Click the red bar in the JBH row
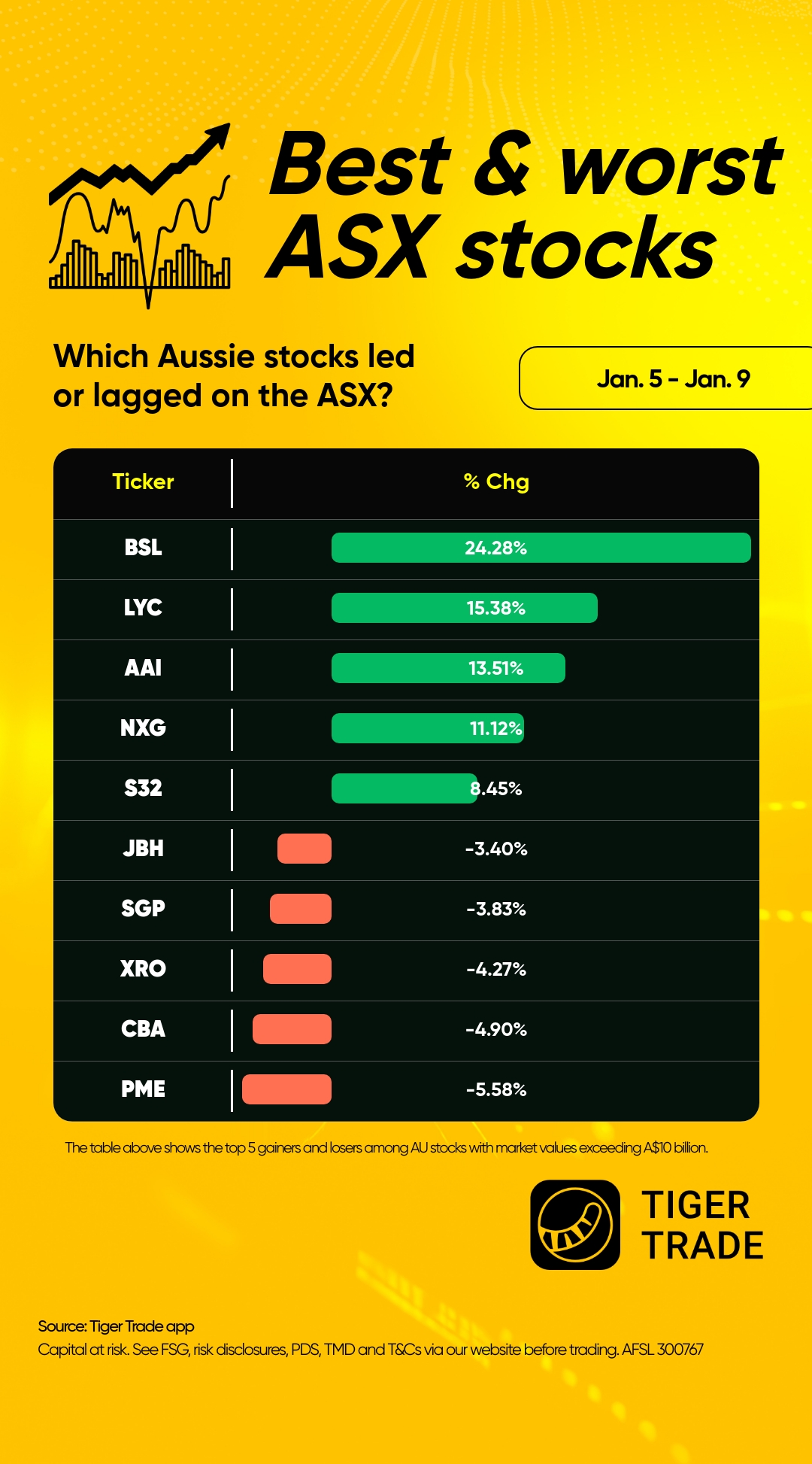The width and height of the screenshot is (812, 1464). [x=304, y=849]
